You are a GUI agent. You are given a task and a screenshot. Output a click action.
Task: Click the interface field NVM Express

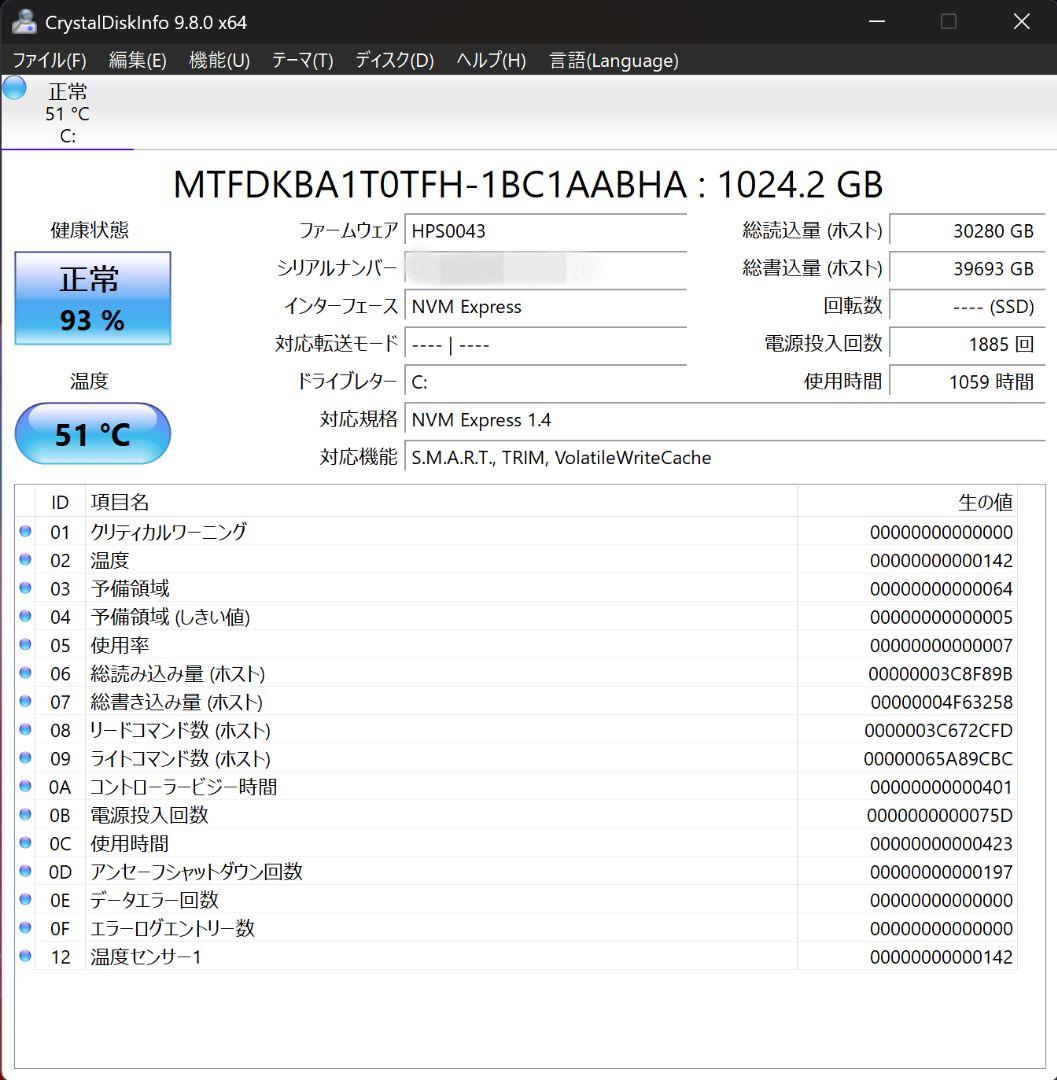(545, 307)
